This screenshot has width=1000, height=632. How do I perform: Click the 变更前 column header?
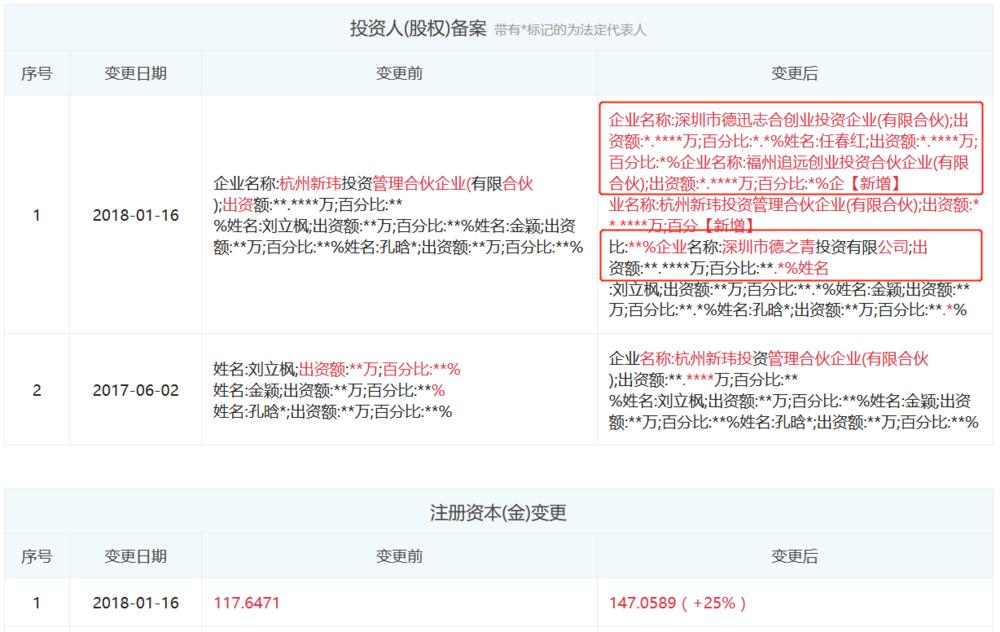(x=397, y=72)
